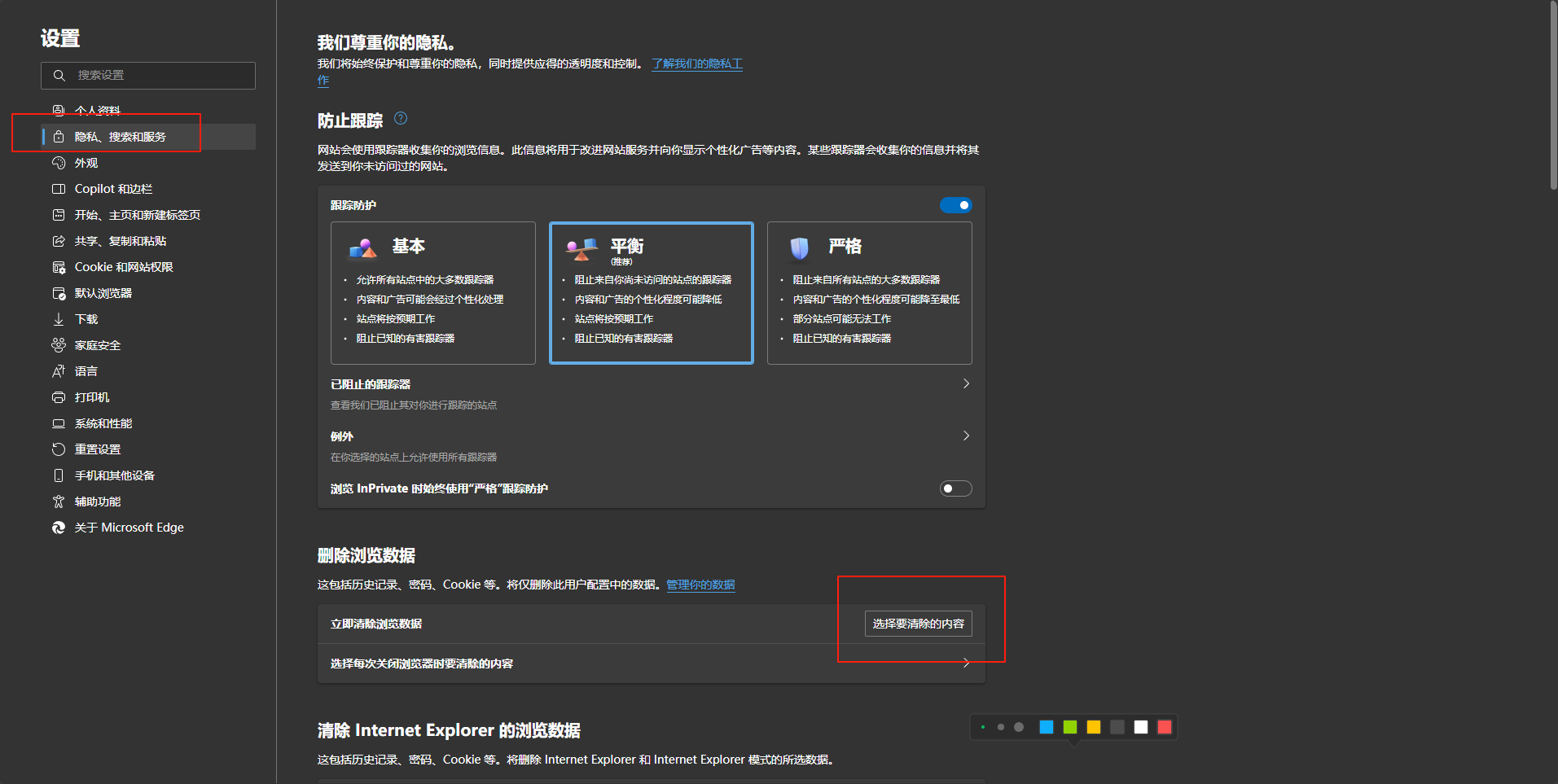Click the 打印机 printer icon

coord(59,397)
